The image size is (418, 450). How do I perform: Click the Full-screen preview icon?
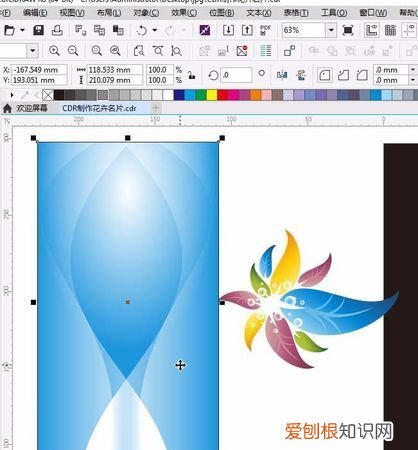(348, 30)
